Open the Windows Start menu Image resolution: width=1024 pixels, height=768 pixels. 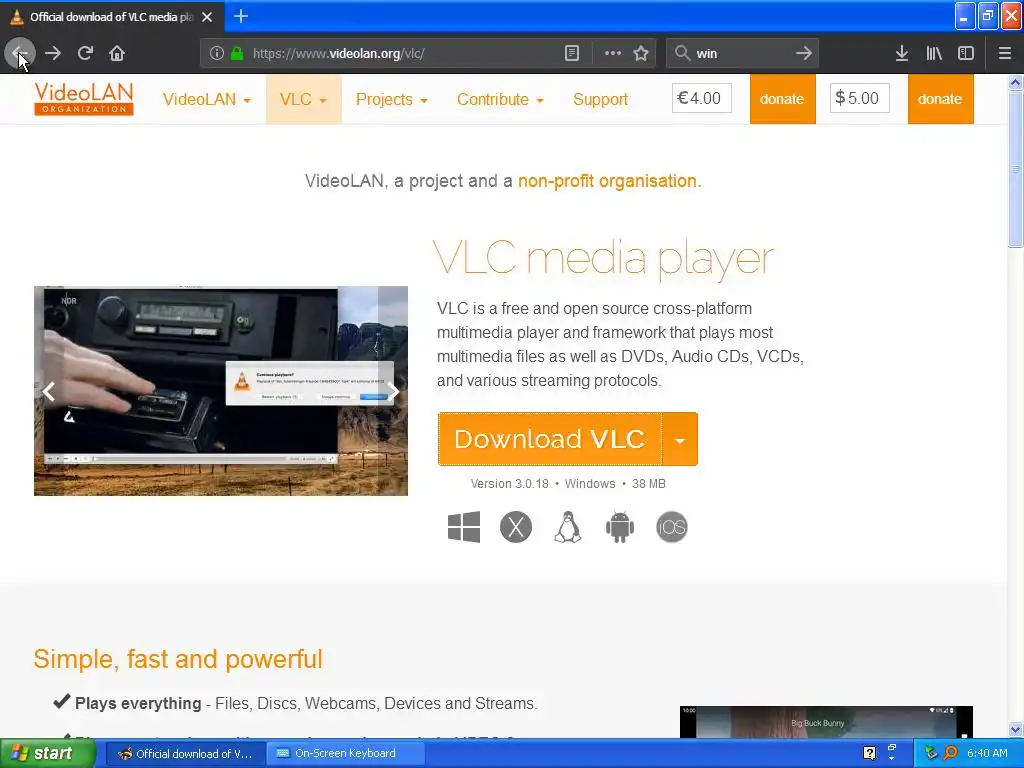48,753
